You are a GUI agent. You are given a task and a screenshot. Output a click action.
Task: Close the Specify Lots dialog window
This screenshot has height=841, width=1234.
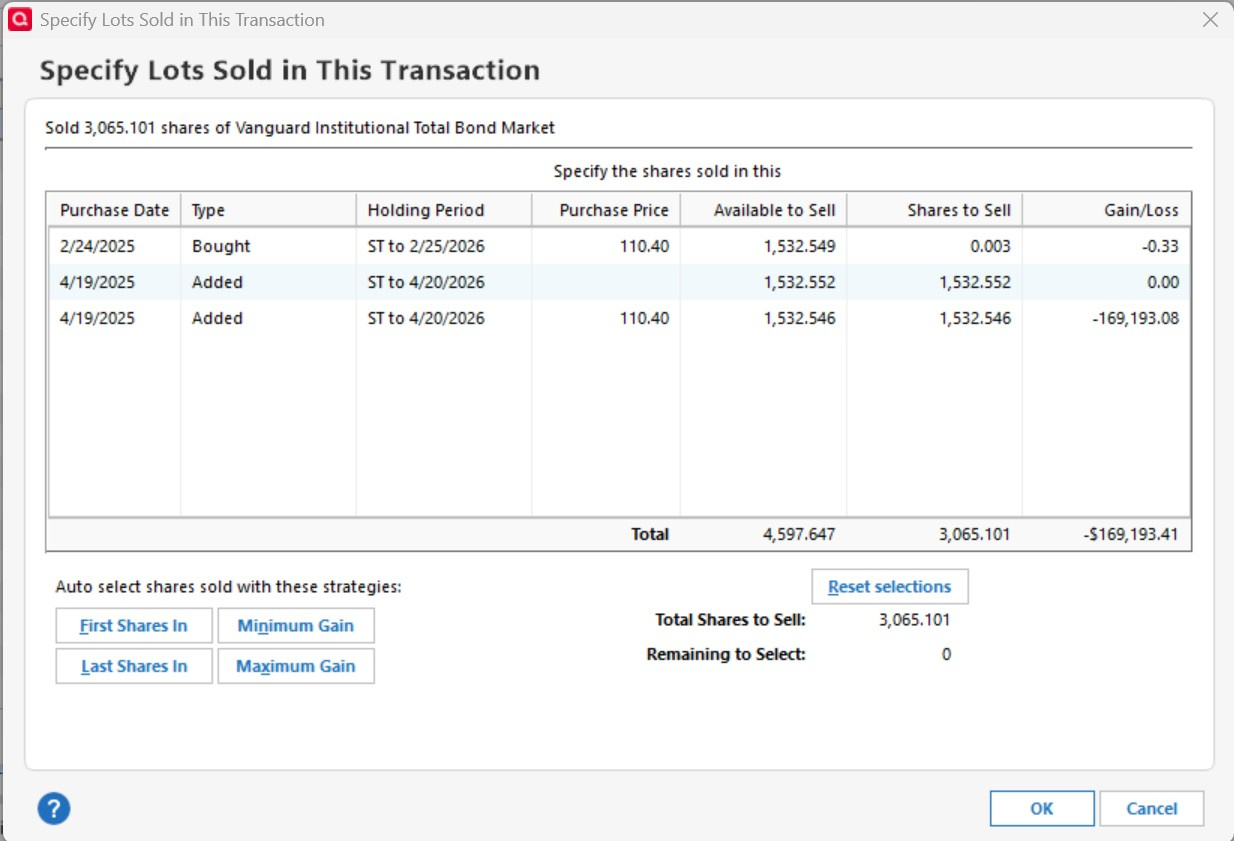pos(1210,19)
